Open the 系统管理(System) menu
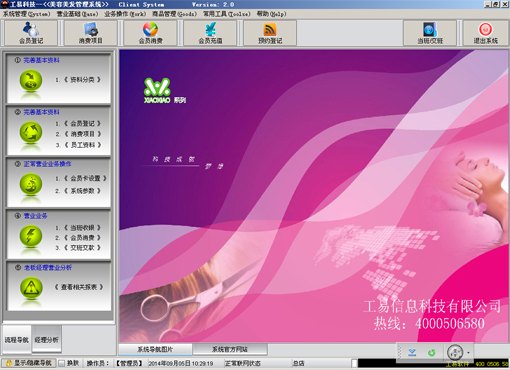Screen dimensions: 510x370 click(27, 14)
